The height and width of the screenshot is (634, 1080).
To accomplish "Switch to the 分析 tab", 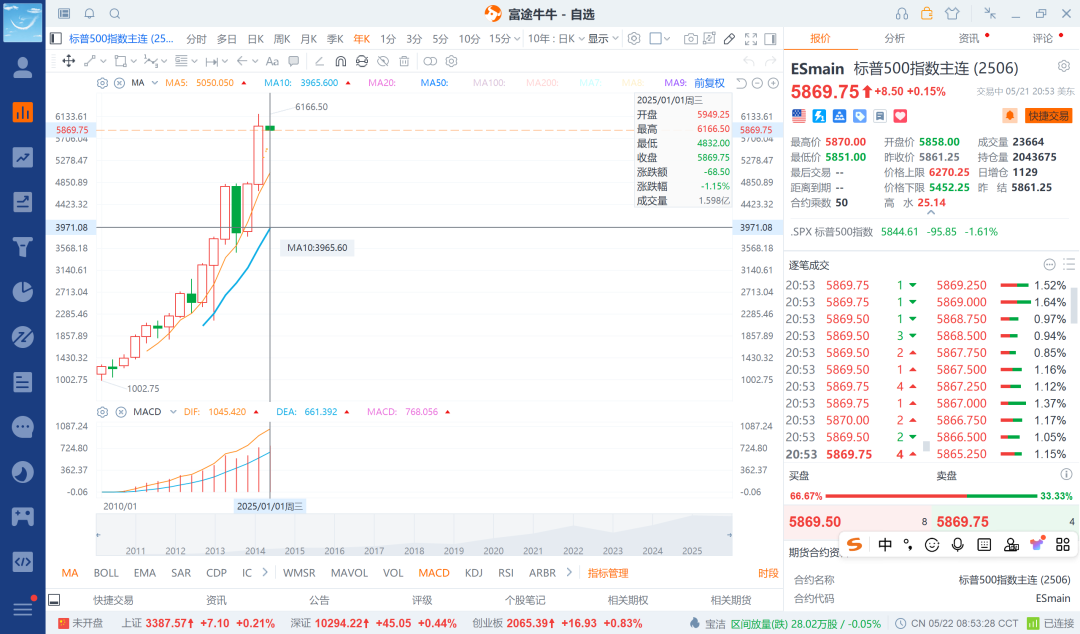I will tap(895, 39).
